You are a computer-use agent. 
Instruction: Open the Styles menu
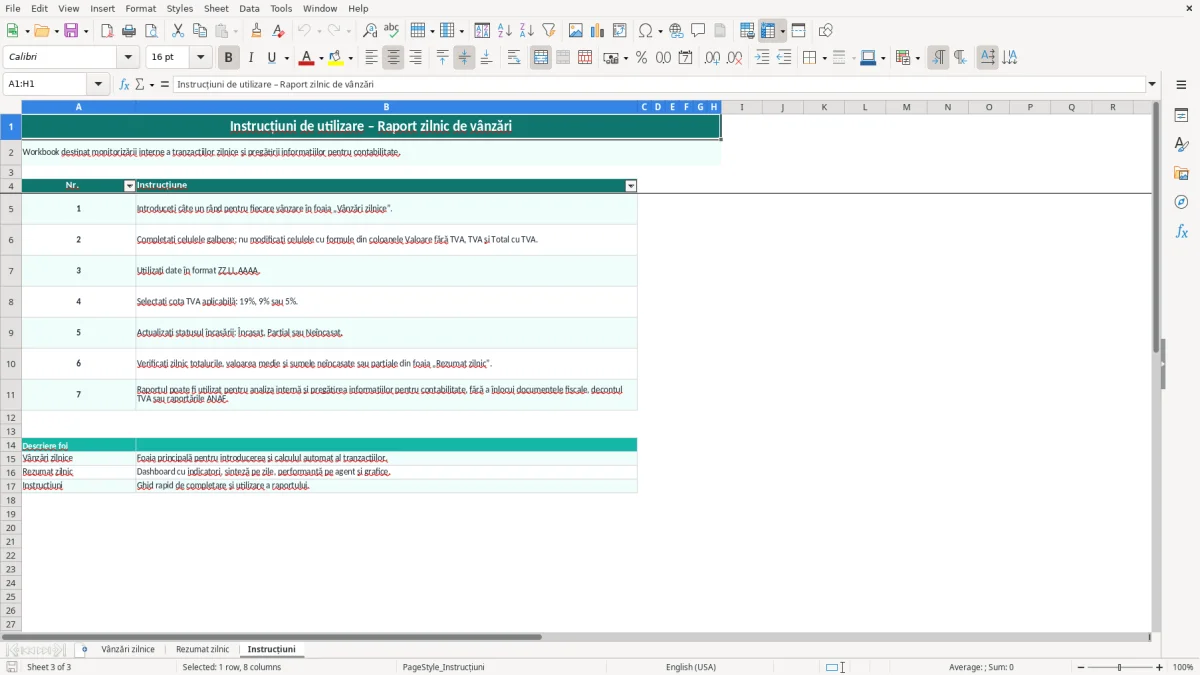coord(180,8)
